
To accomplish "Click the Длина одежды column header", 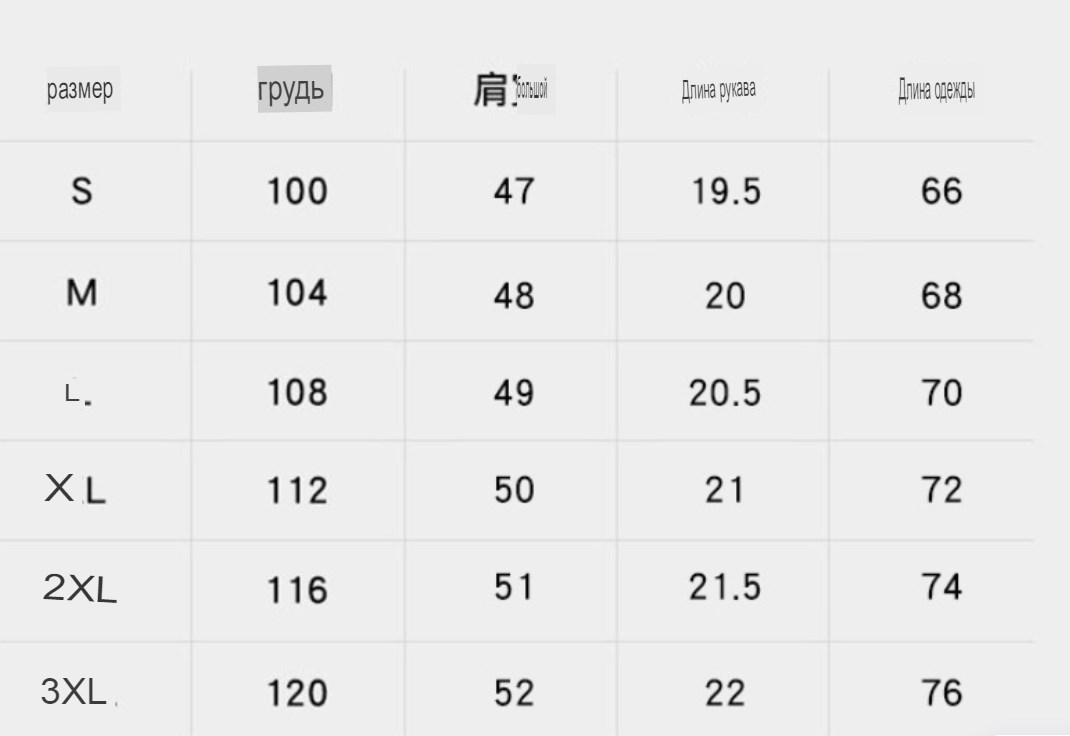I will point(936,92).
